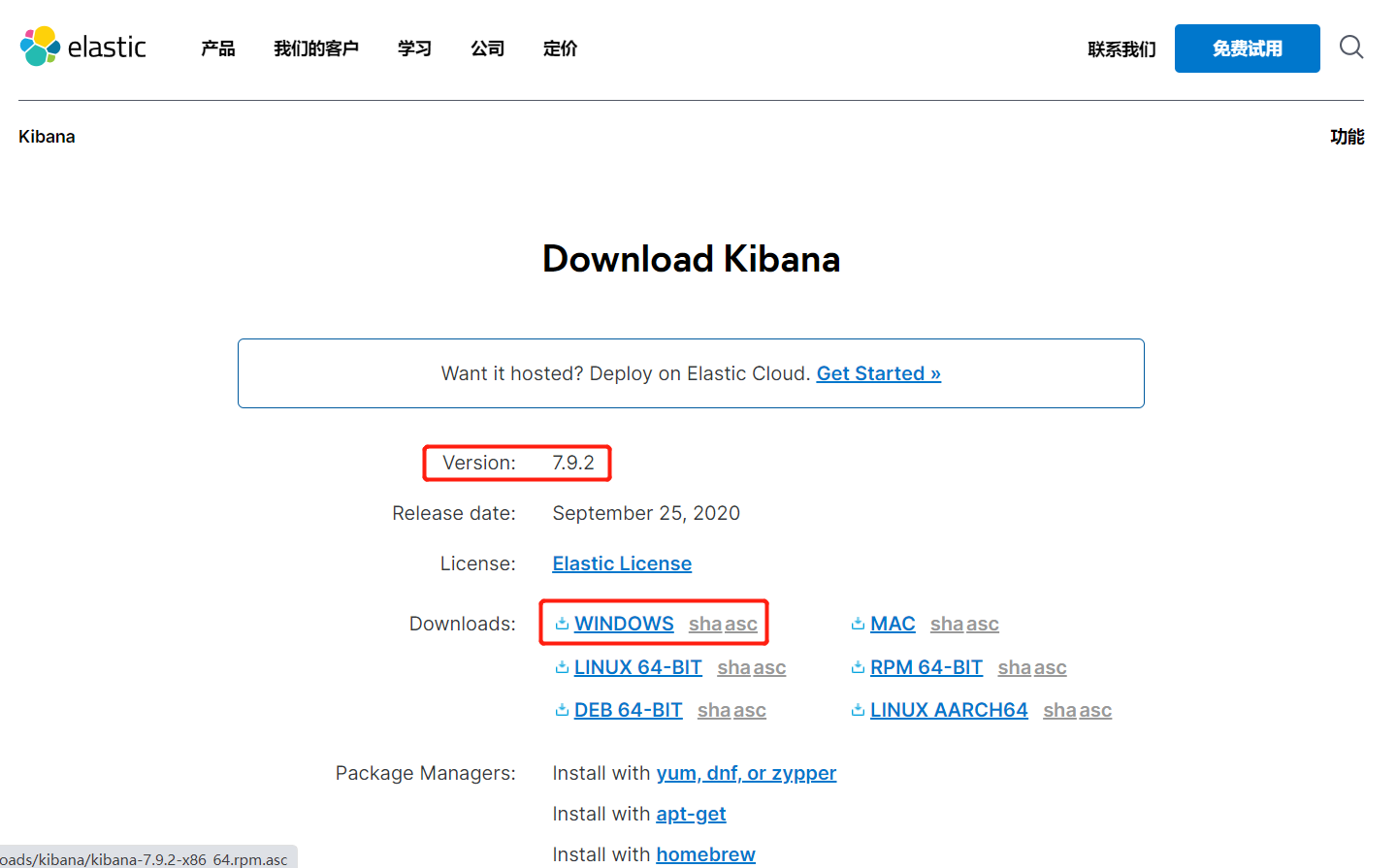Open the site search magnifier icon
The height and width of the screenshot is (868, 1397).
pos(1351,47)
